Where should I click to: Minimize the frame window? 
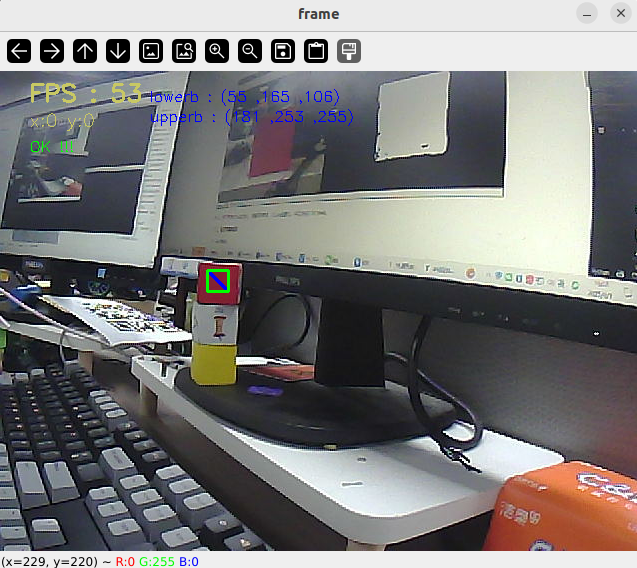click(587, 14)
